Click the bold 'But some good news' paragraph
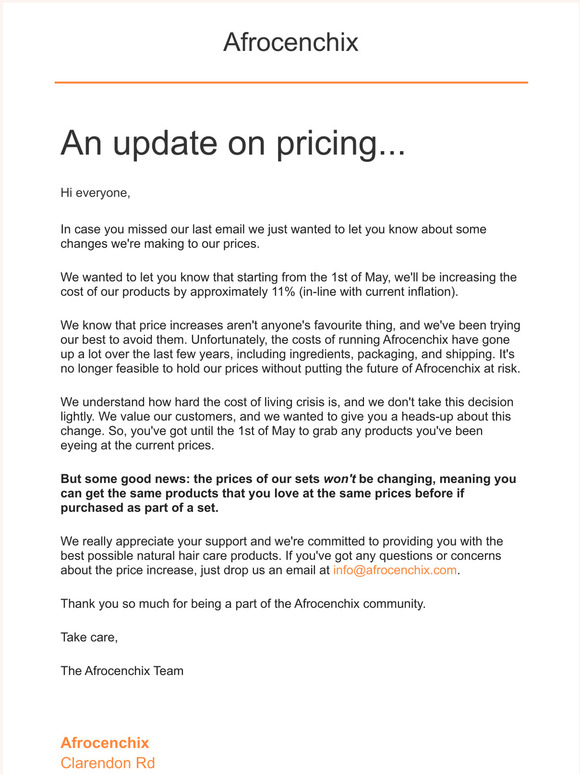Viewport: 580px width, 774px height. [x=288, y=493]
